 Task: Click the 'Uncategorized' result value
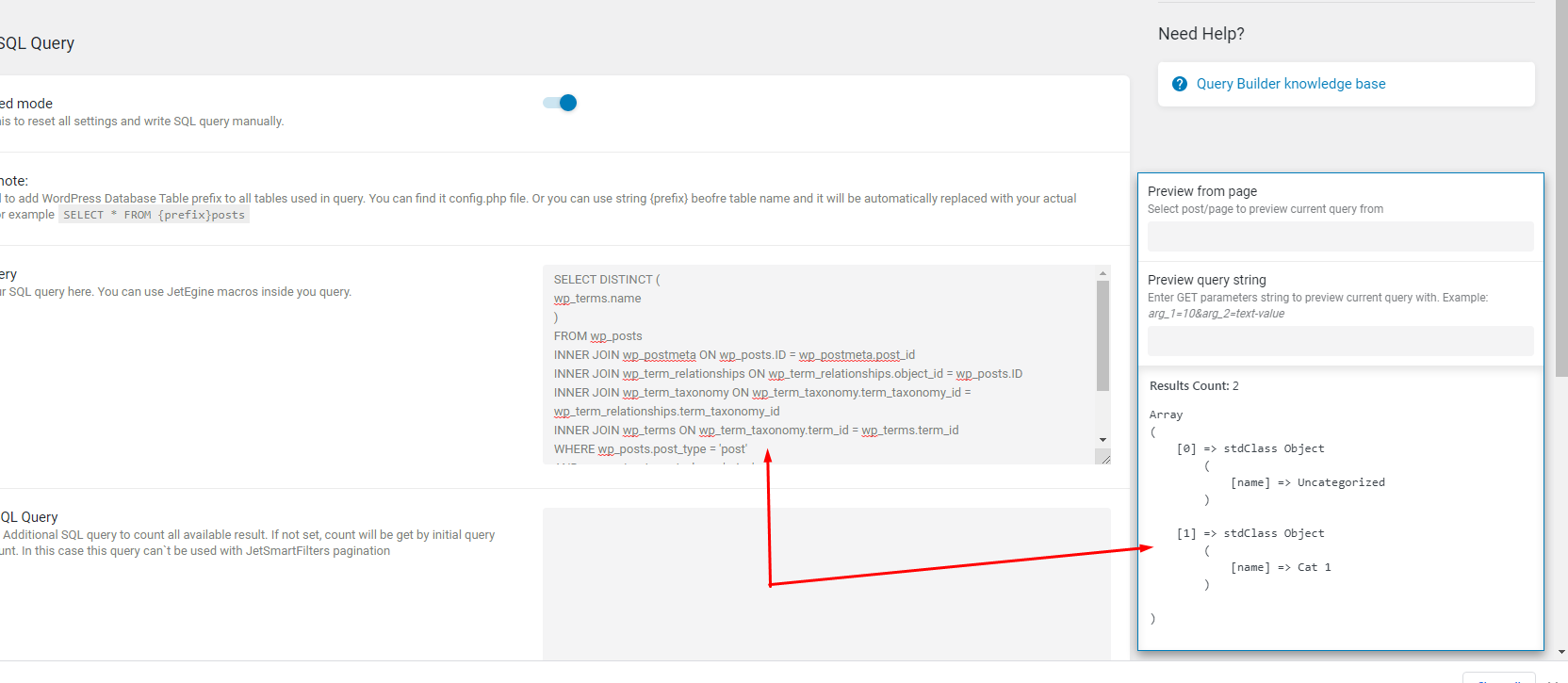click(1341, 482)
